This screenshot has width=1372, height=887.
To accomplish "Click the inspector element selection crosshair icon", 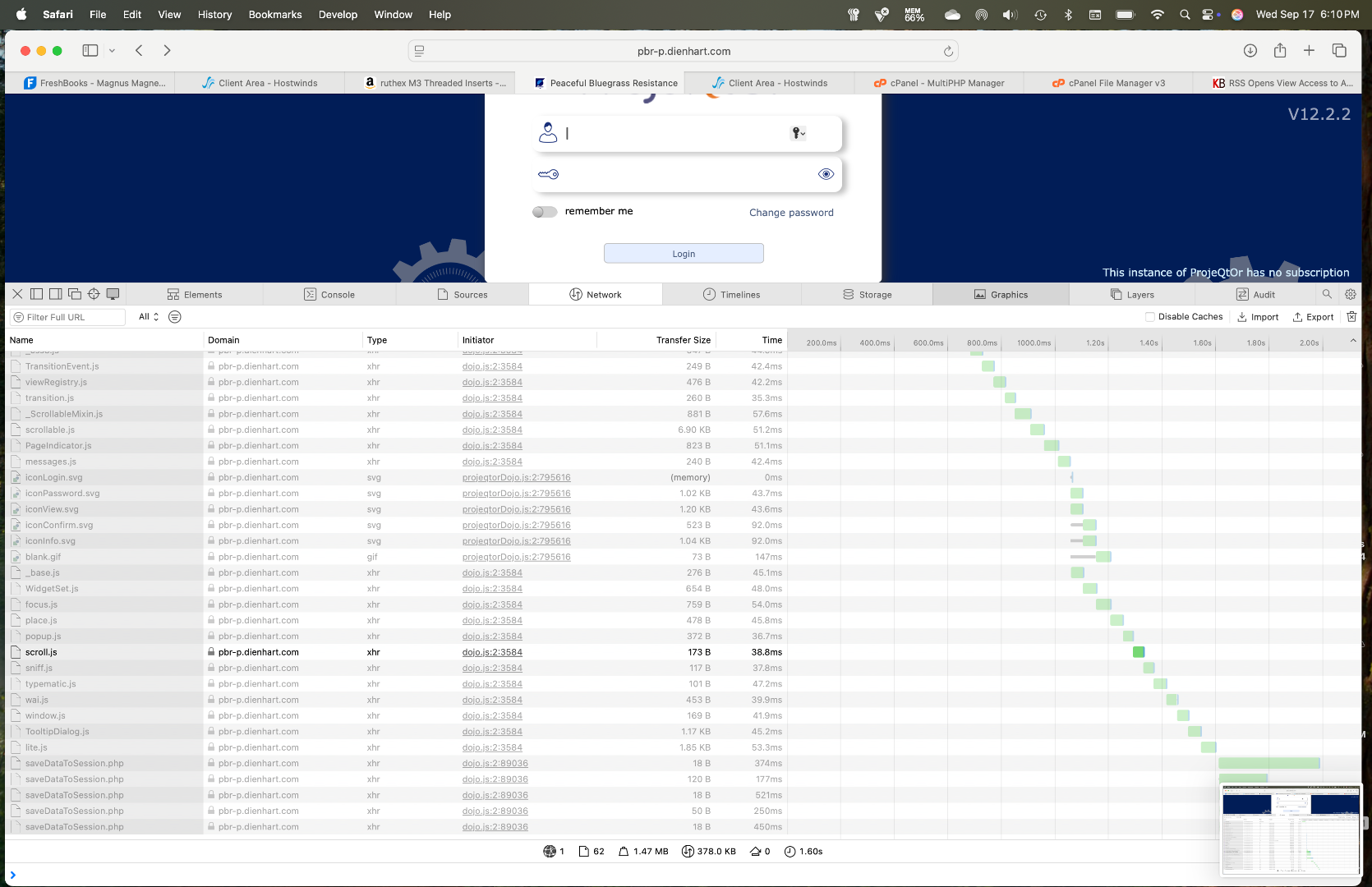I will (94, 294).
